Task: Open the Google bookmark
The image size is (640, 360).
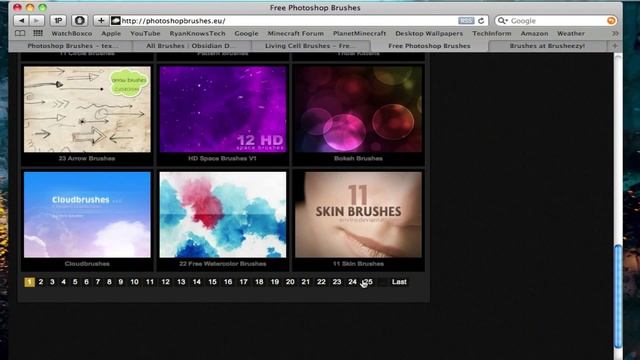Action: pos(246,33)
